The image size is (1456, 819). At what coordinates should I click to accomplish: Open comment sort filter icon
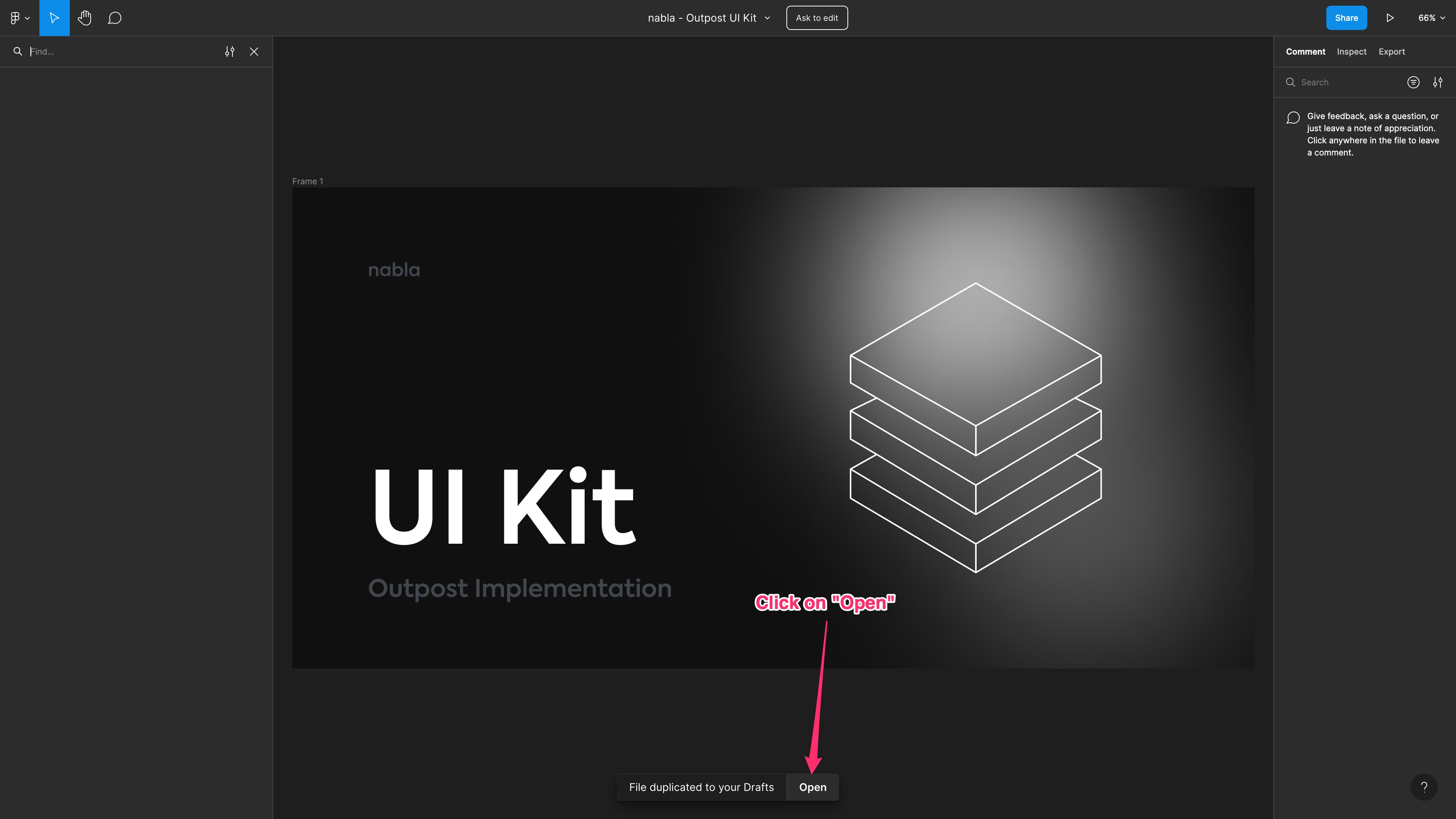[x=1413, y=83]
